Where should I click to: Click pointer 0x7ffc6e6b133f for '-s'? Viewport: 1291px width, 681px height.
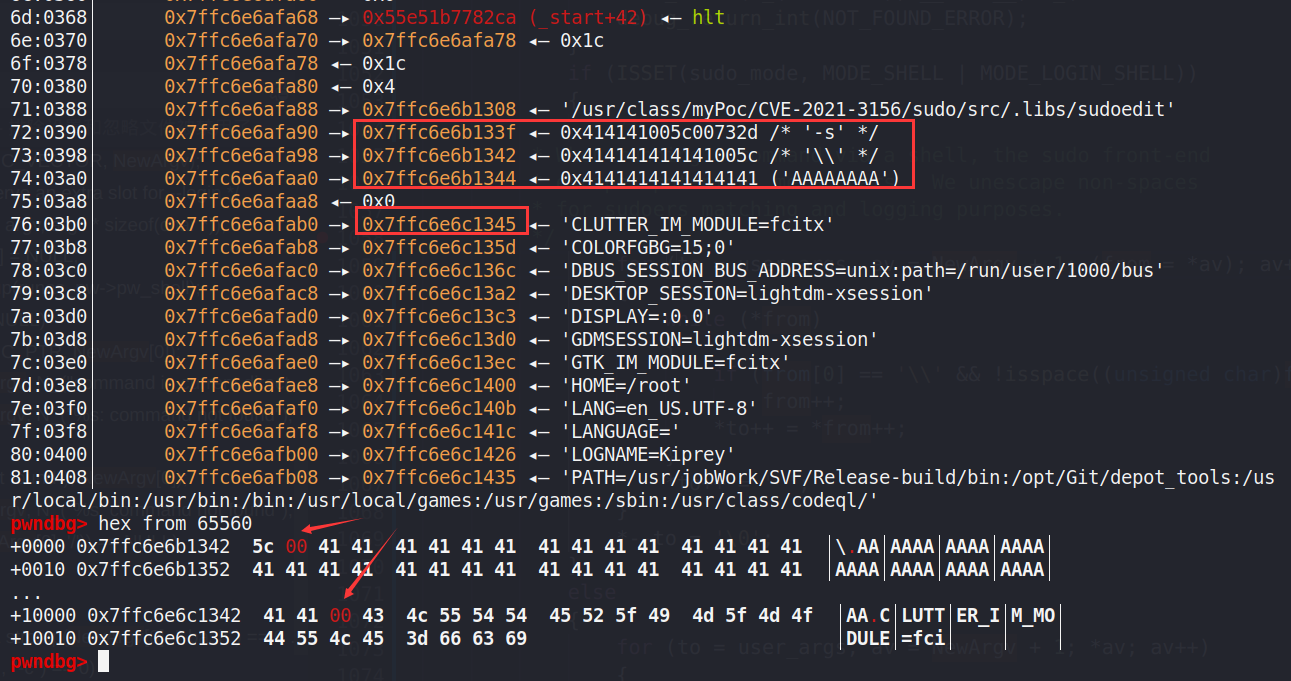pos(439,132)
